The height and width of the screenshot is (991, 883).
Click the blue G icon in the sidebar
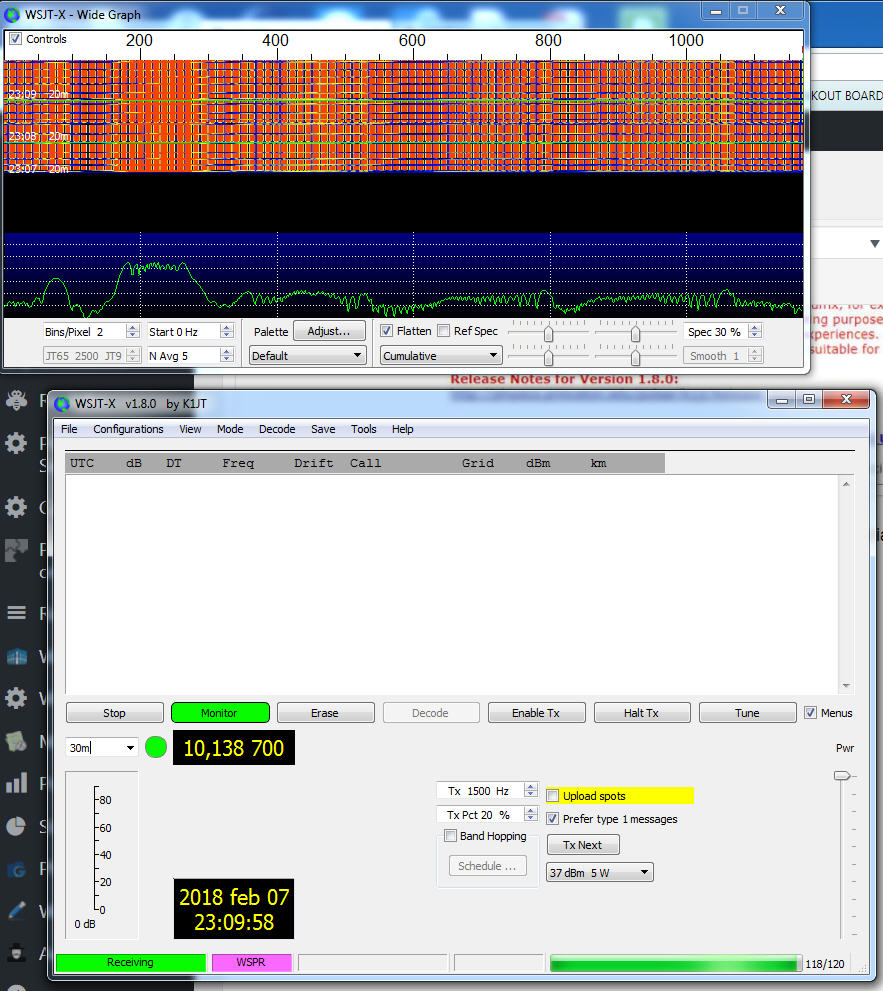coord(16,870)
